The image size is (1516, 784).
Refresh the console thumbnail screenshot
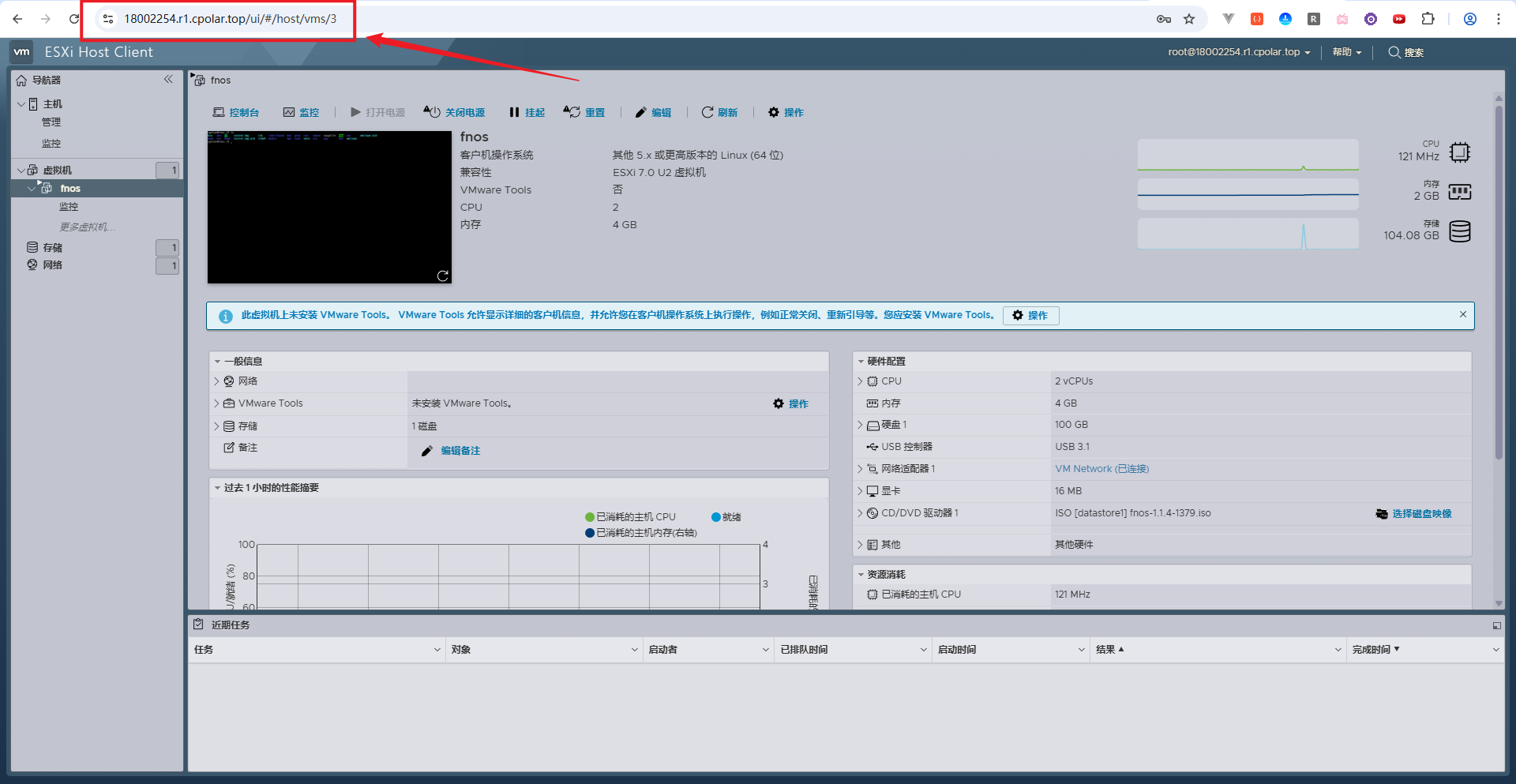443,276
